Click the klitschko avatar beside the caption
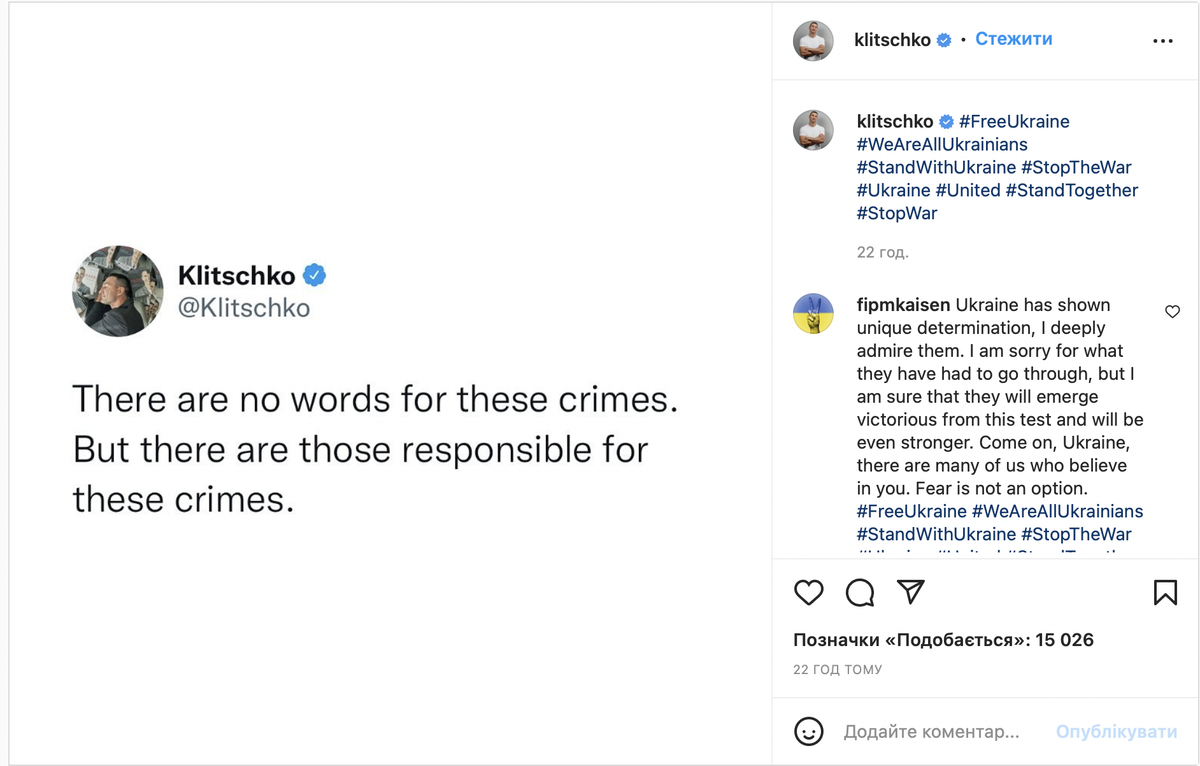This screenshot has height=766, width=1200. [813, 130]
